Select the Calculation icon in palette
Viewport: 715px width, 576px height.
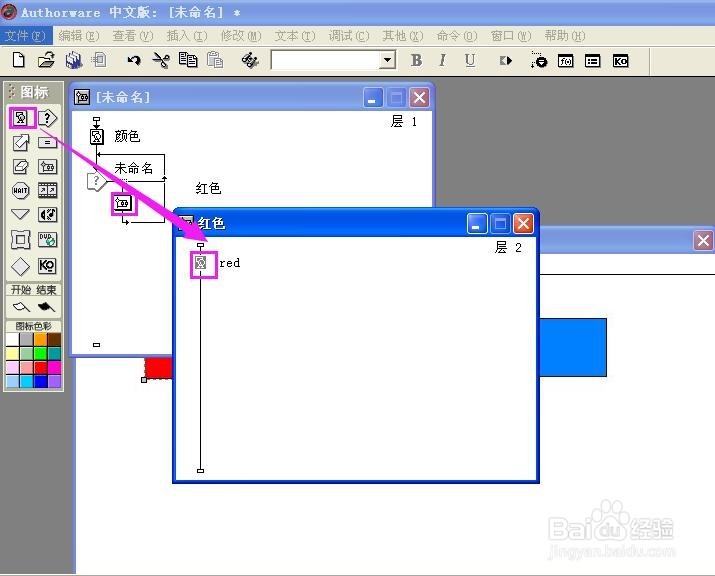point(47,143)
